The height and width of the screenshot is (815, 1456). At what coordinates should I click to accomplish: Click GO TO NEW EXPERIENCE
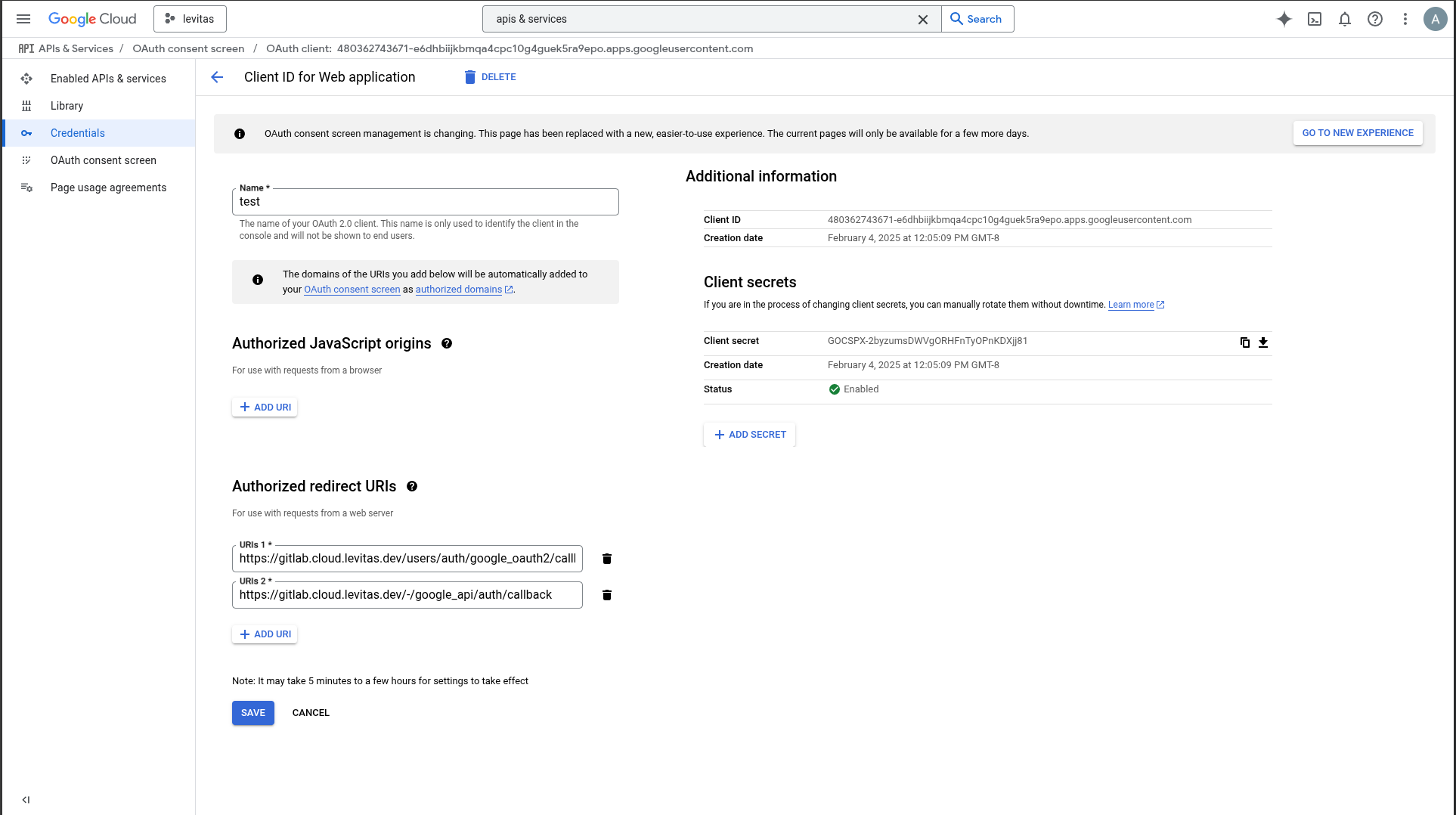[1357, 132]
